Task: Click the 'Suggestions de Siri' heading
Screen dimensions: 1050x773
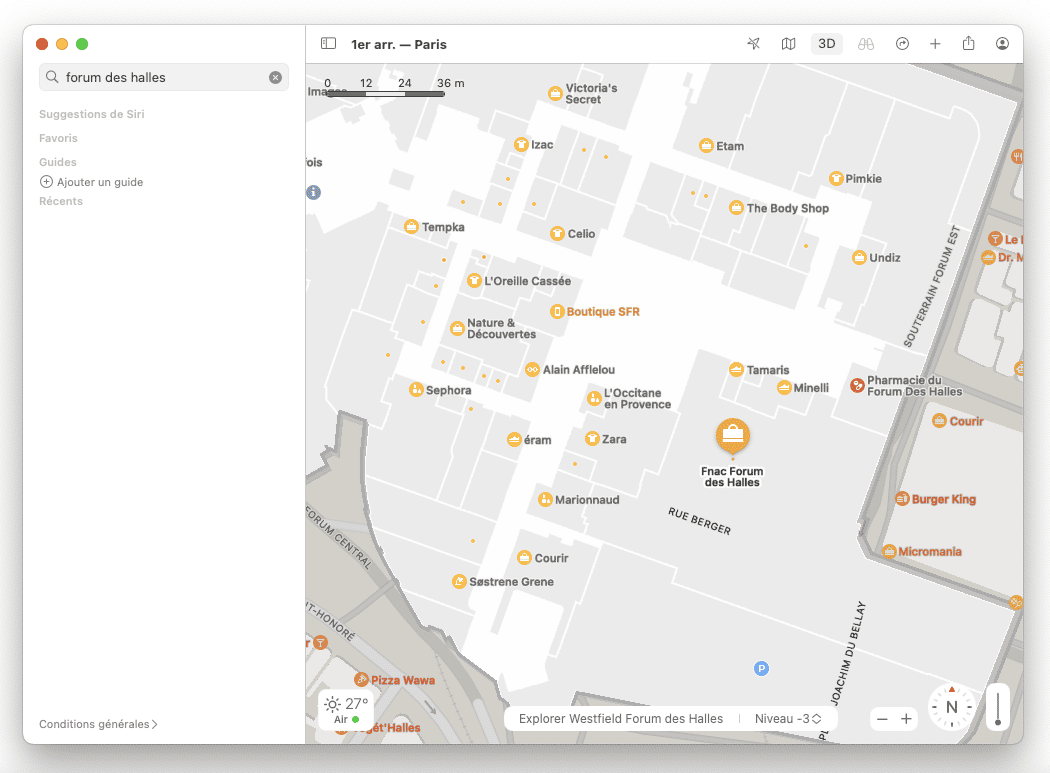Action: [92, 114]
